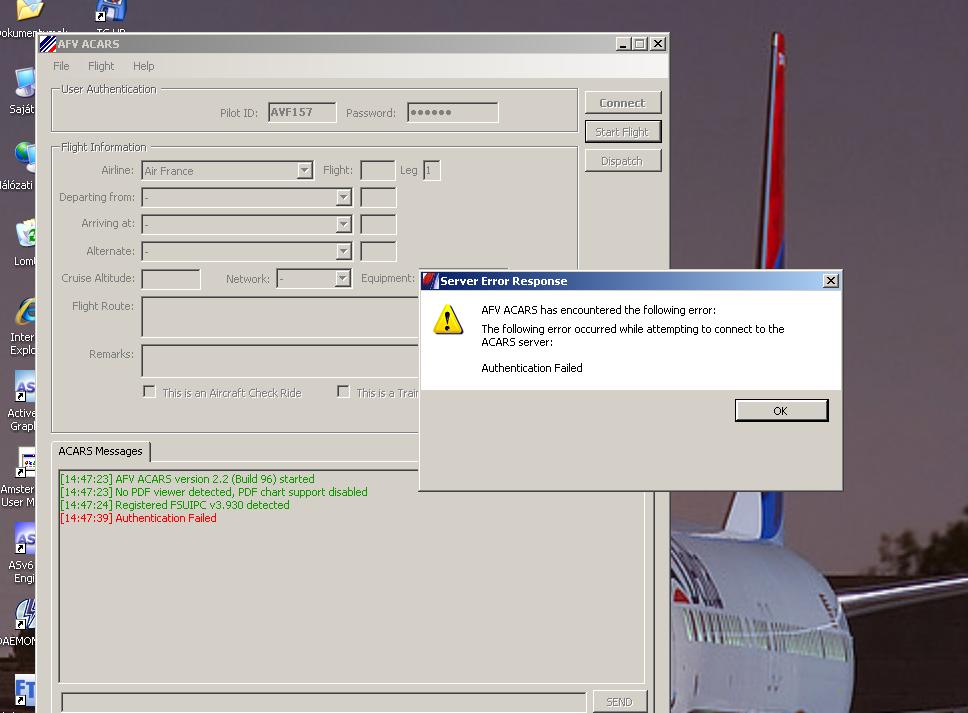Image resolution: width=968 pixels, height=713 pixels.
Task: Click the red Authentication Failed log line
Action: [138, 518]
